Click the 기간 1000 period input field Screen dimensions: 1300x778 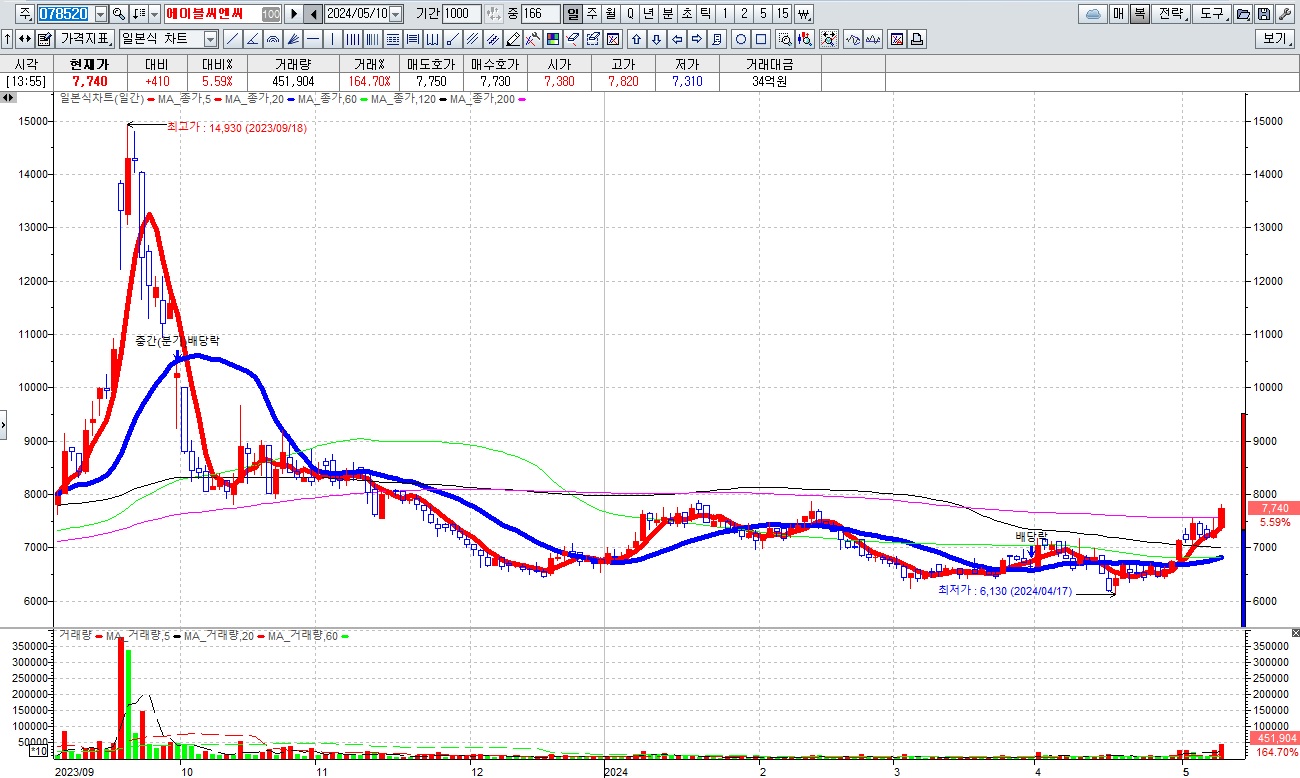coord(461,14)
